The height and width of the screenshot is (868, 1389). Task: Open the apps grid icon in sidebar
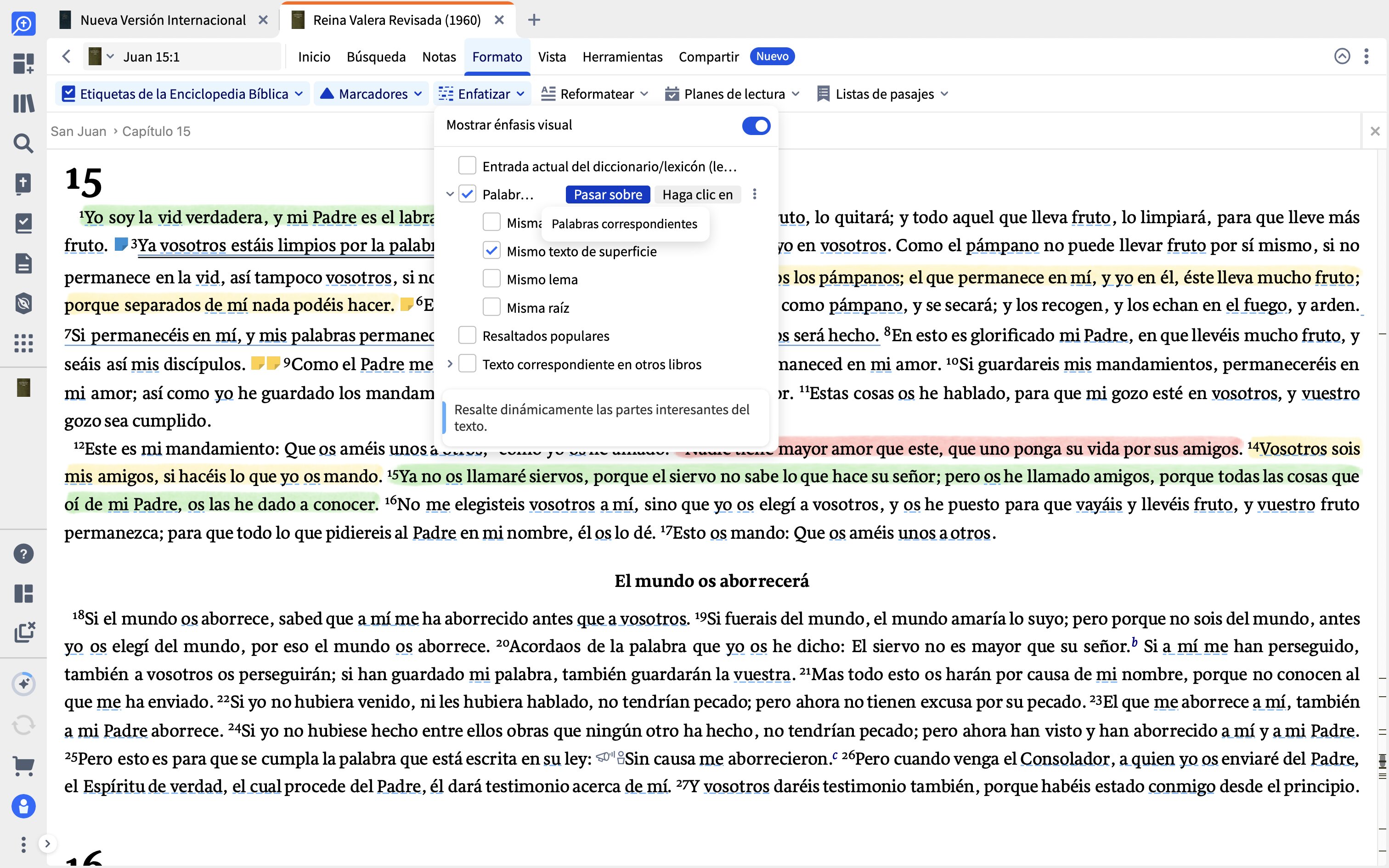tap(23, 344)
